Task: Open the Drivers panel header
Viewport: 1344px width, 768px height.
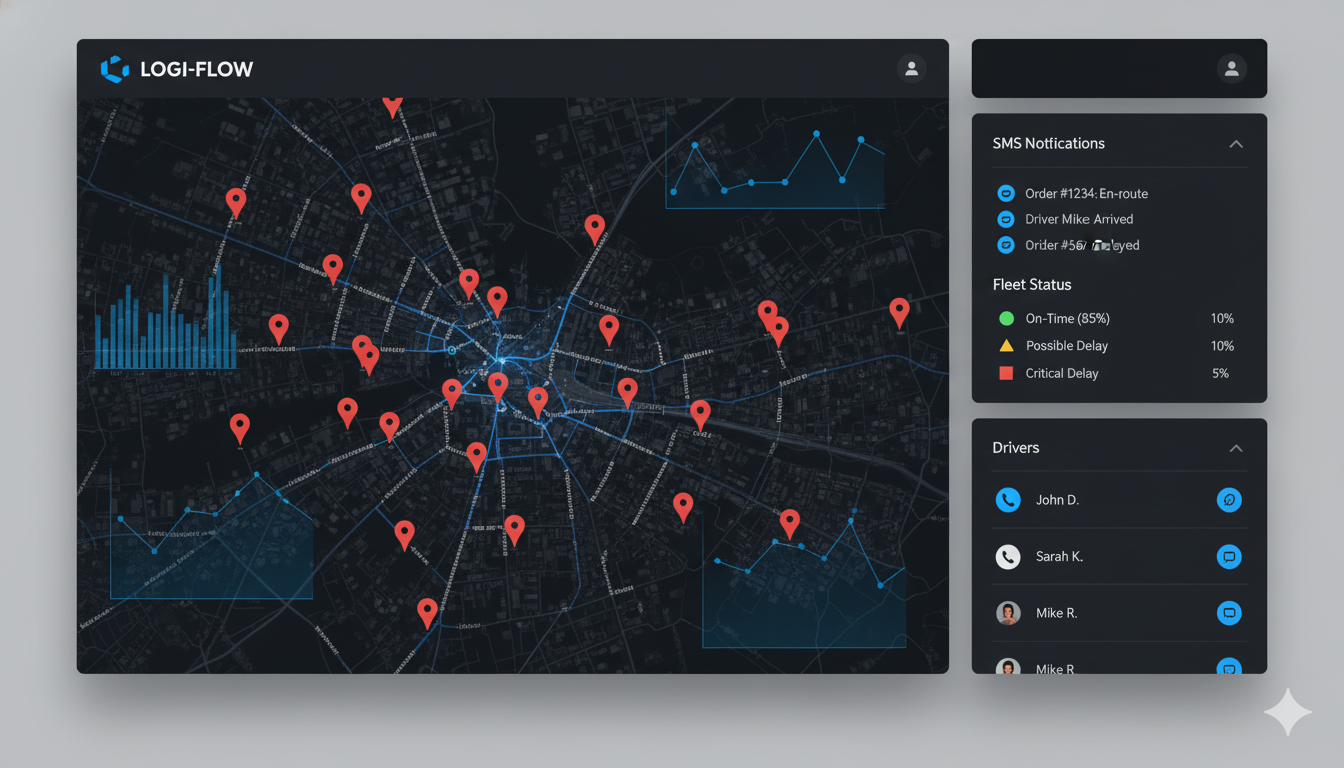Action: [x=1016, y=447]
